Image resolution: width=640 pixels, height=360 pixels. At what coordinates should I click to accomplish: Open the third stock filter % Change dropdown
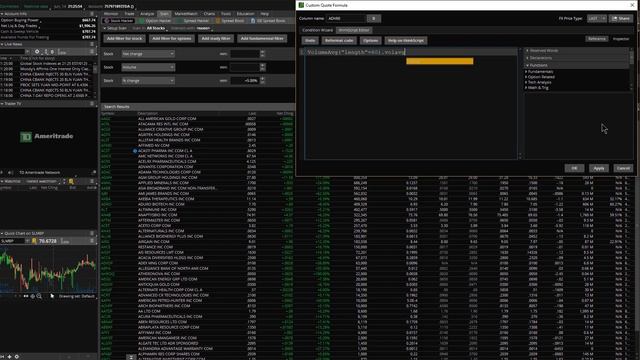pyautogui.click(x=148, y=81)
